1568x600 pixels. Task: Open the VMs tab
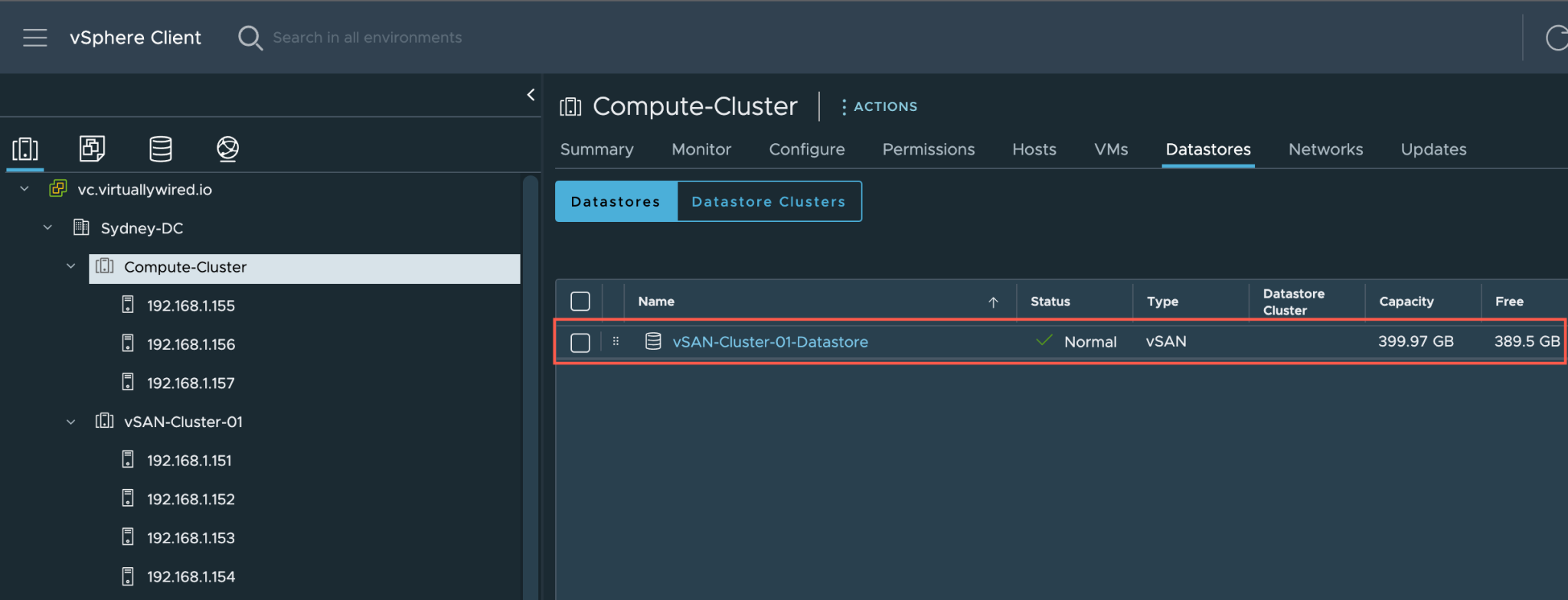1111,149
